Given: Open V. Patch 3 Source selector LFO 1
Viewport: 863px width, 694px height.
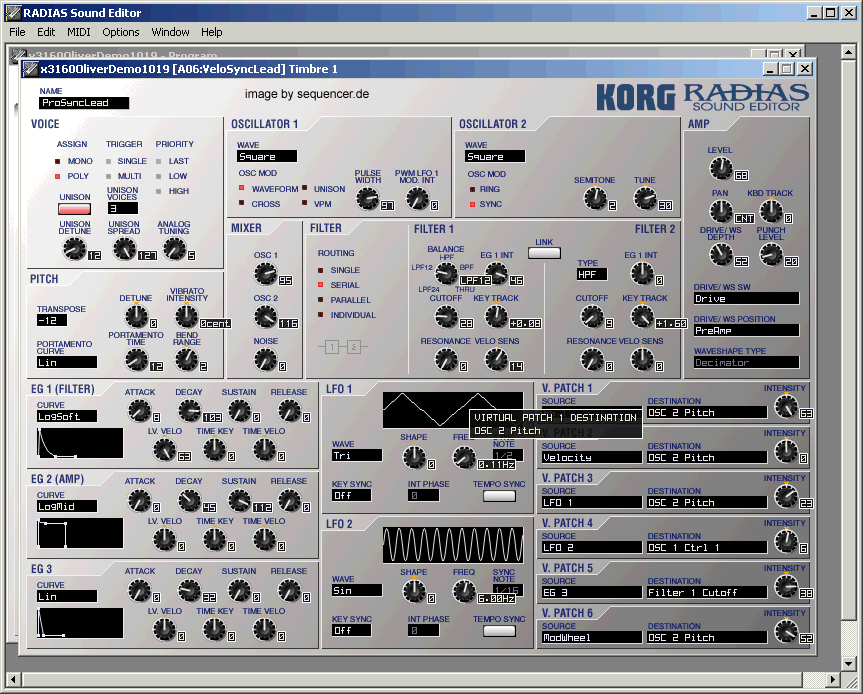Looking at the screenshot, I should 592,502.
